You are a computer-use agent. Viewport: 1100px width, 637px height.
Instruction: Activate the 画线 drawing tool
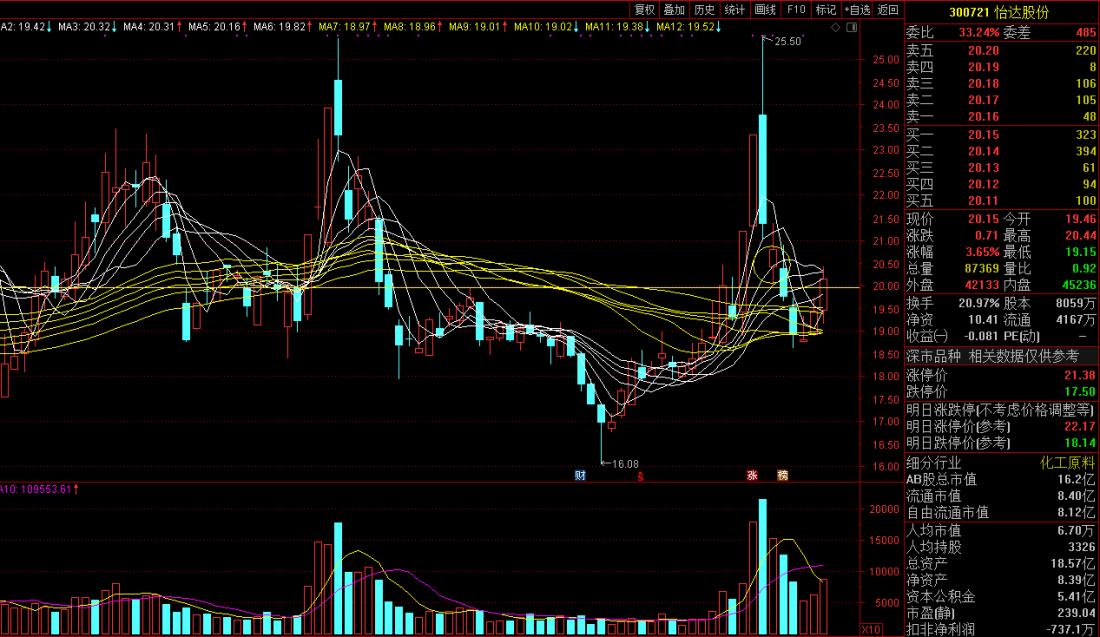765,9
